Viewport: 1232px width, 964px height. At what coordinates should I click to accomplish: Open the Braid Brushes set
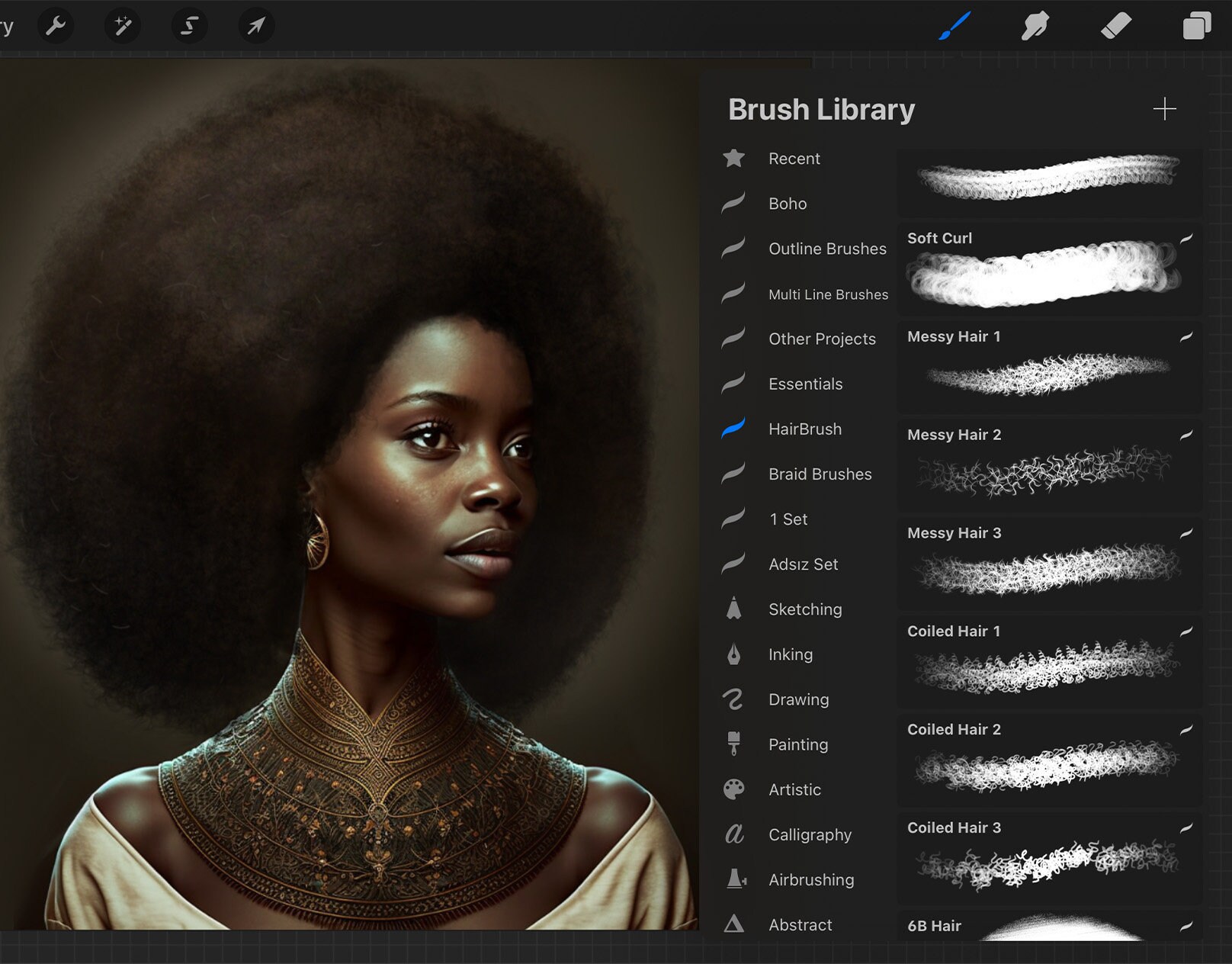pyautogui.click(x=820, y=474)
